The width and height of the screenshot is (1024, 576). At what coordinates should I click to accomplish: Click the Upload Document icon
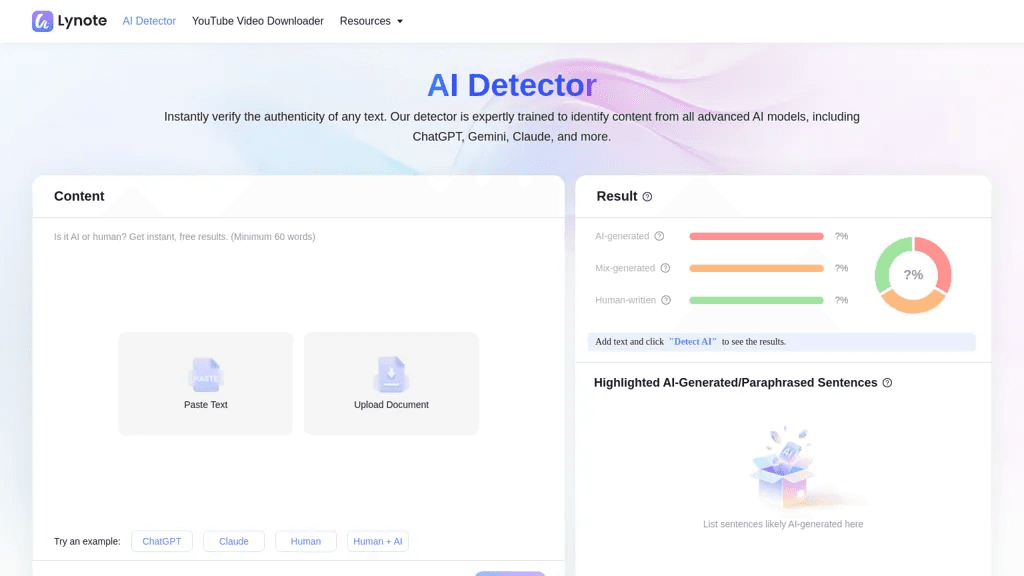391,374
